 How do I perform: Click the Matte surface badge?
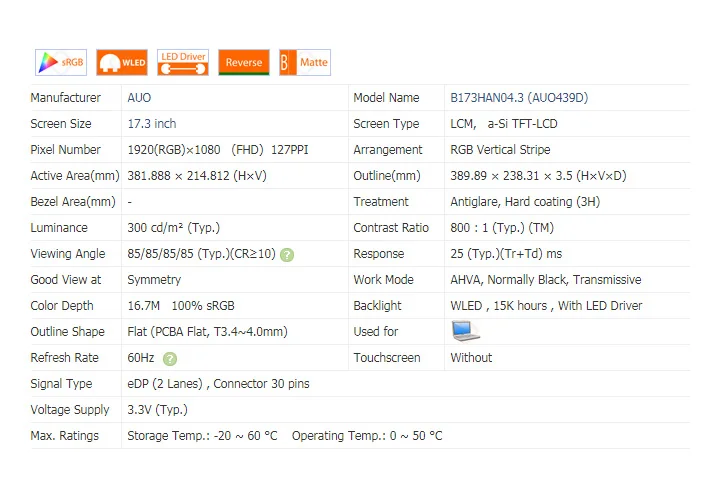pyautogui.click(x=305, y=62)
